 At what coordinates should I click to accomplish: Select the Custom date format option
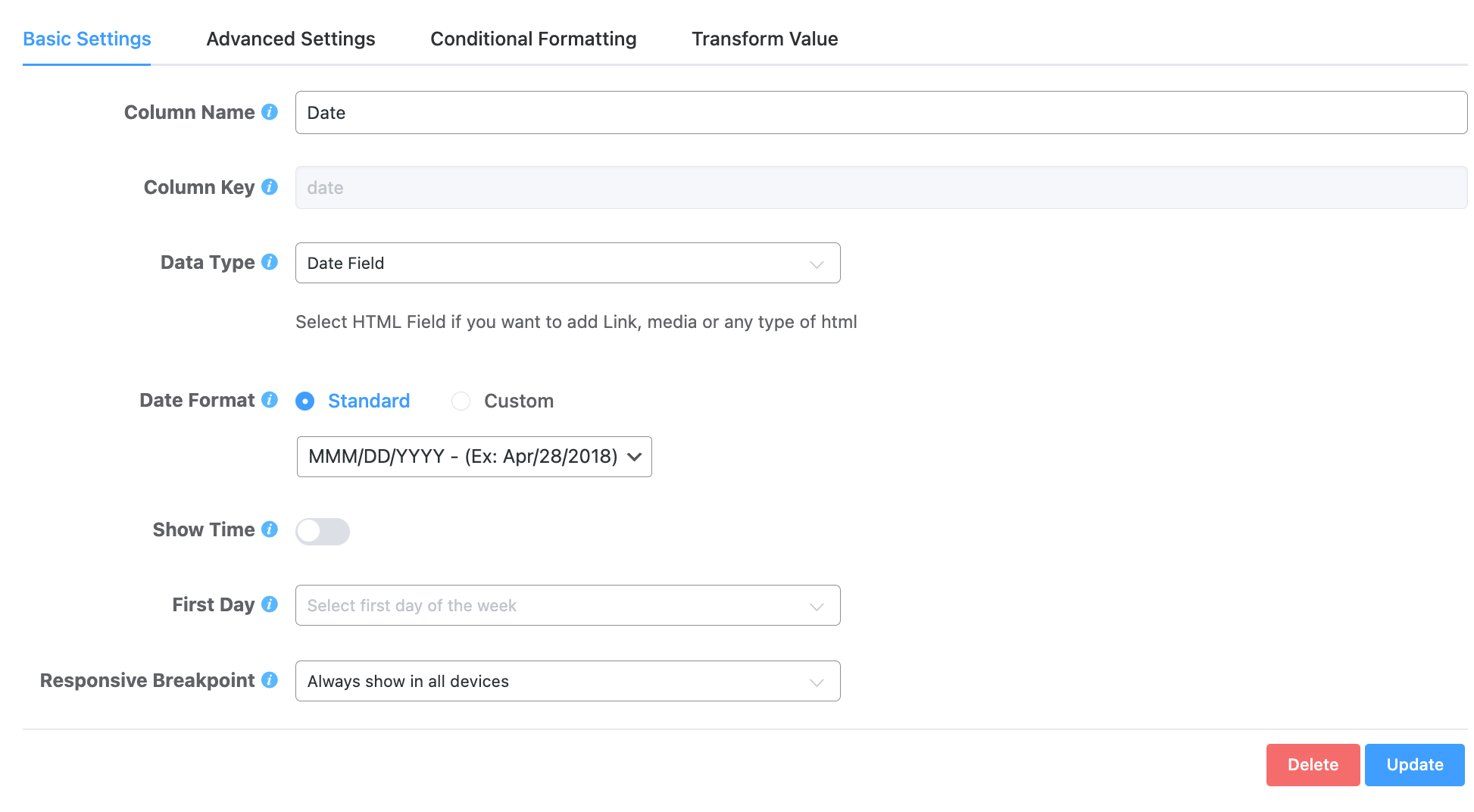coord(461,401)
